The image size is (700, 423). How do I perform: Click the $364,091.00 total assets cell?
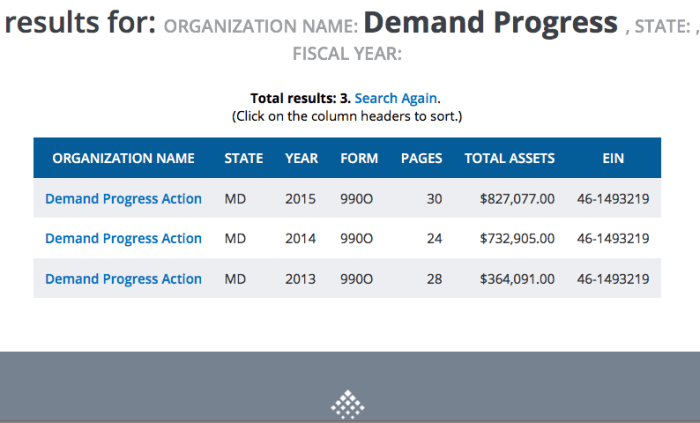coord(517,279)
